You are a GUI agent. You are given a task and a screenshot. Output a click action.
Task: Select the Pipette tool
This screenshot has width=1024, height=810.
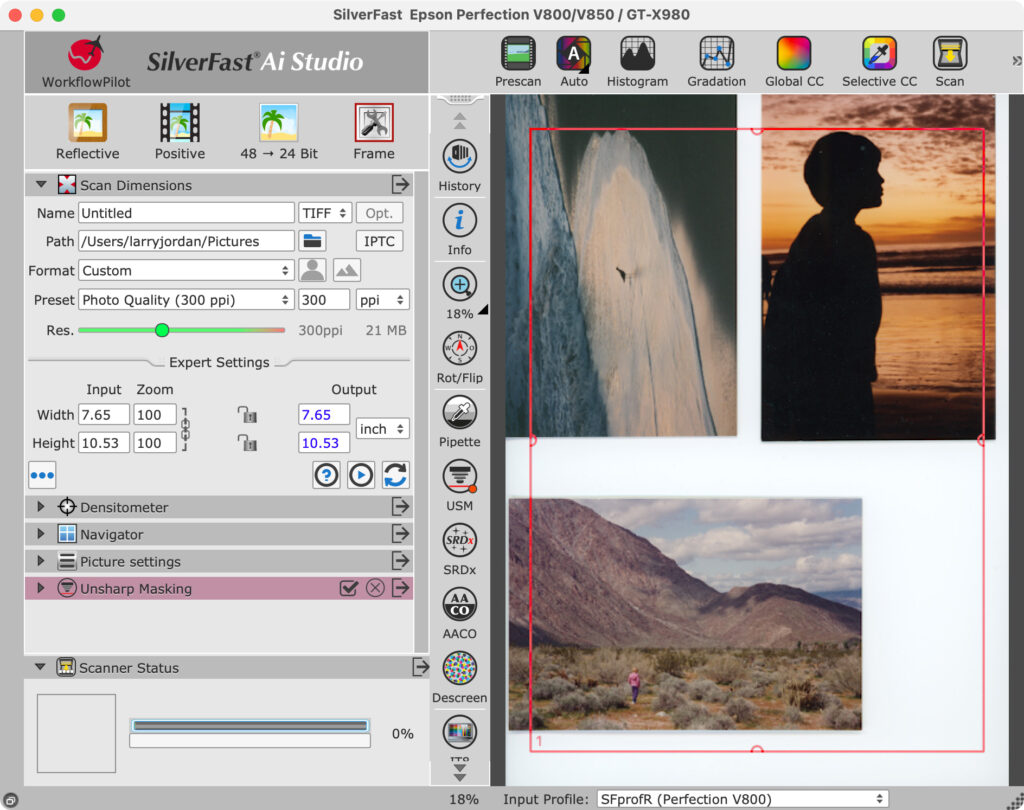click(459, 413)
